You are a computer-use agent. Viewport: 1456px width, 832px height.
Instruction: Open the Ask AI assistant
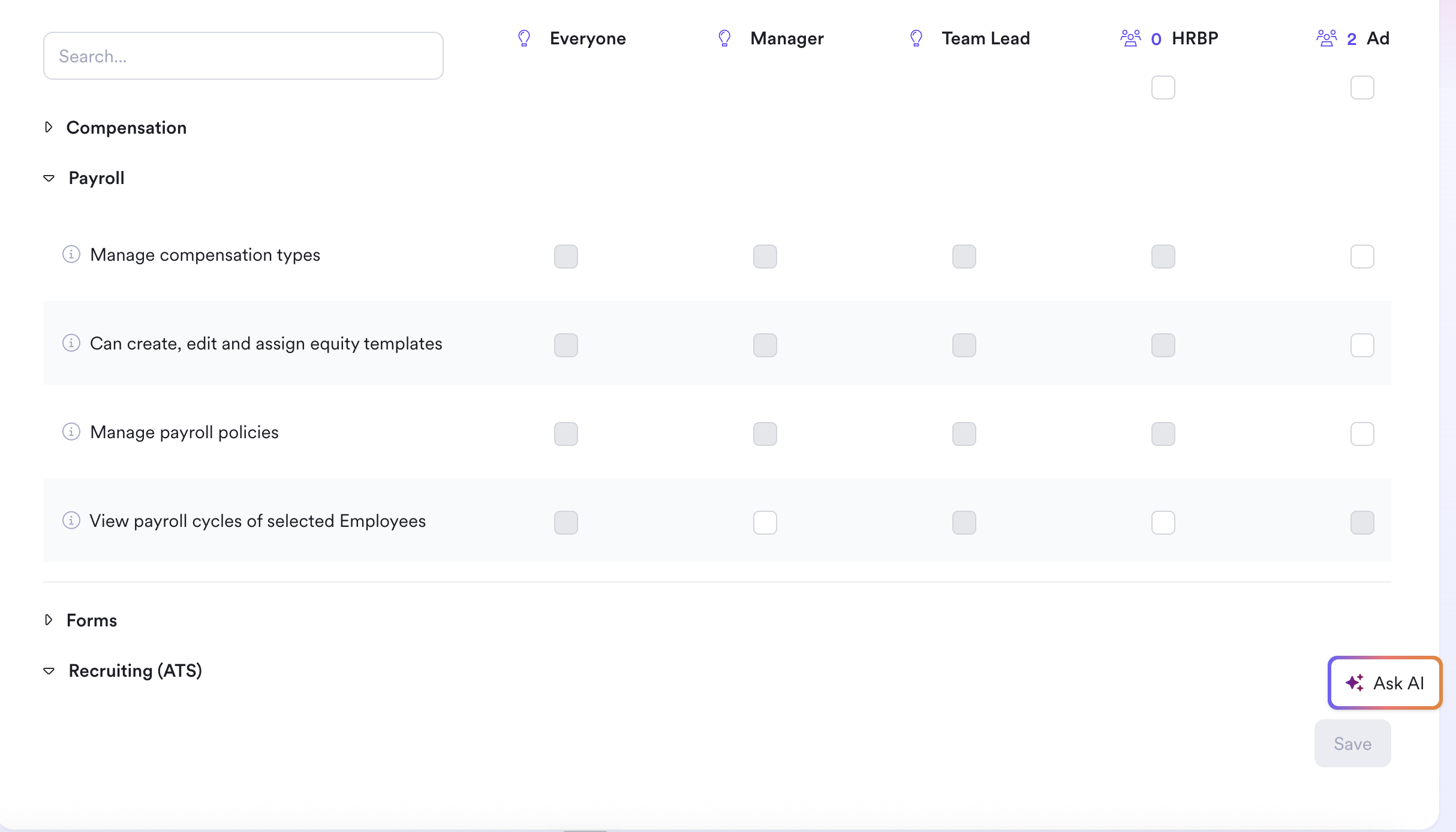click(x=1385, y=683)
